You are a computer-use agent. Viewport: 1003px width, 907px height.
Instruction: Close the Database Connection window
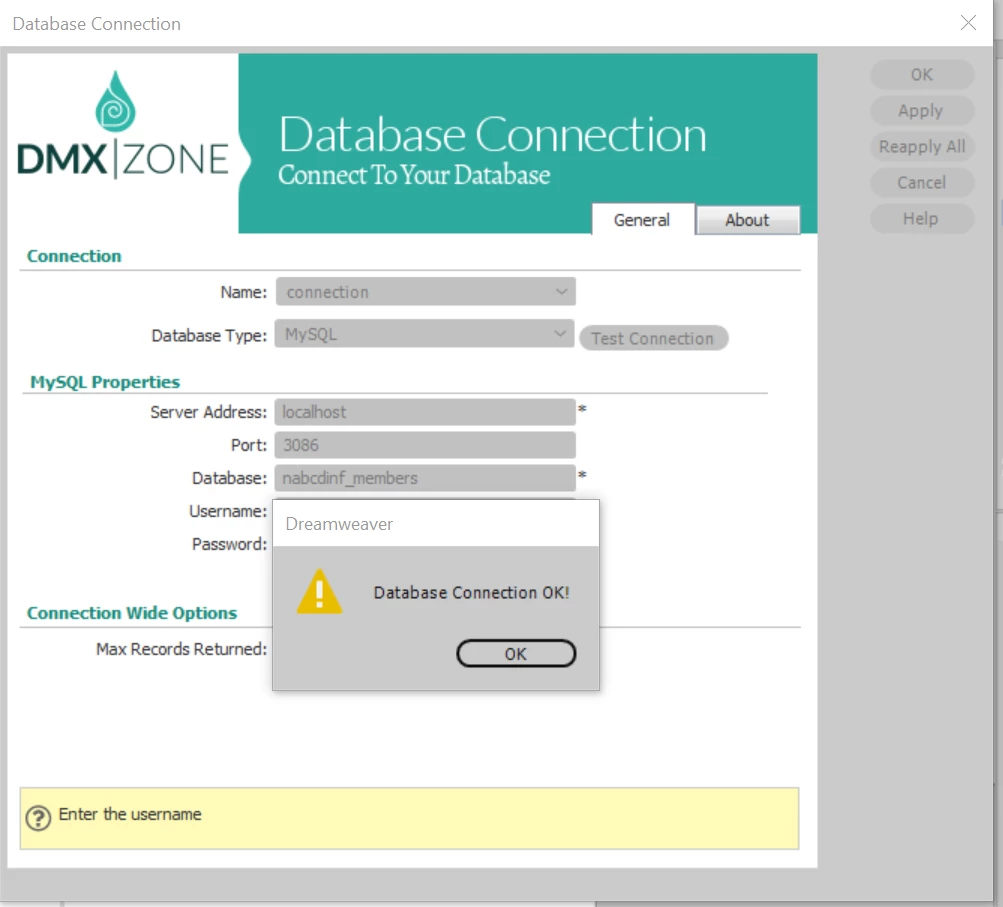(968, 23)
